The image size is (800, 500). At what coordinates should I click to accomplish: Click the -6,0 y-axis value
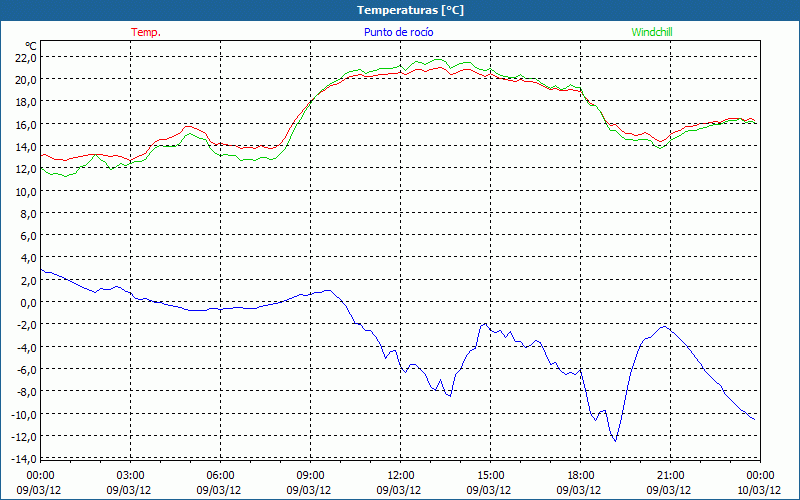26,369
